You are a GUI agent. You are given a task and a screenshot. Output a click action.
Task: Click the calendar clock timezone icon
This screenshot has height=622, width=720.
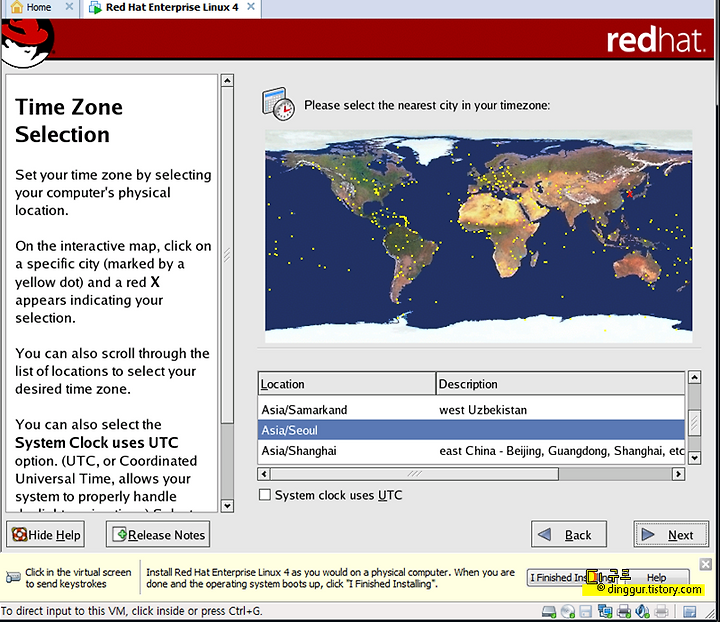(278, 104)
